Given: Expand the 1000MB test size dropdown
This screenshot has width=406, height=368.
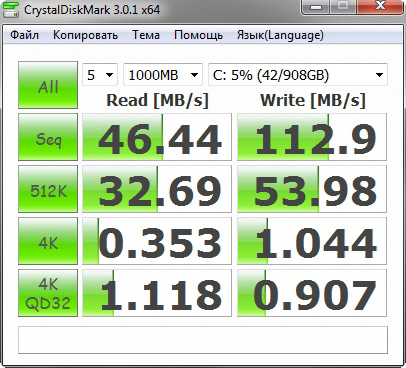Looking at the screenshot, I should (163, 75).
